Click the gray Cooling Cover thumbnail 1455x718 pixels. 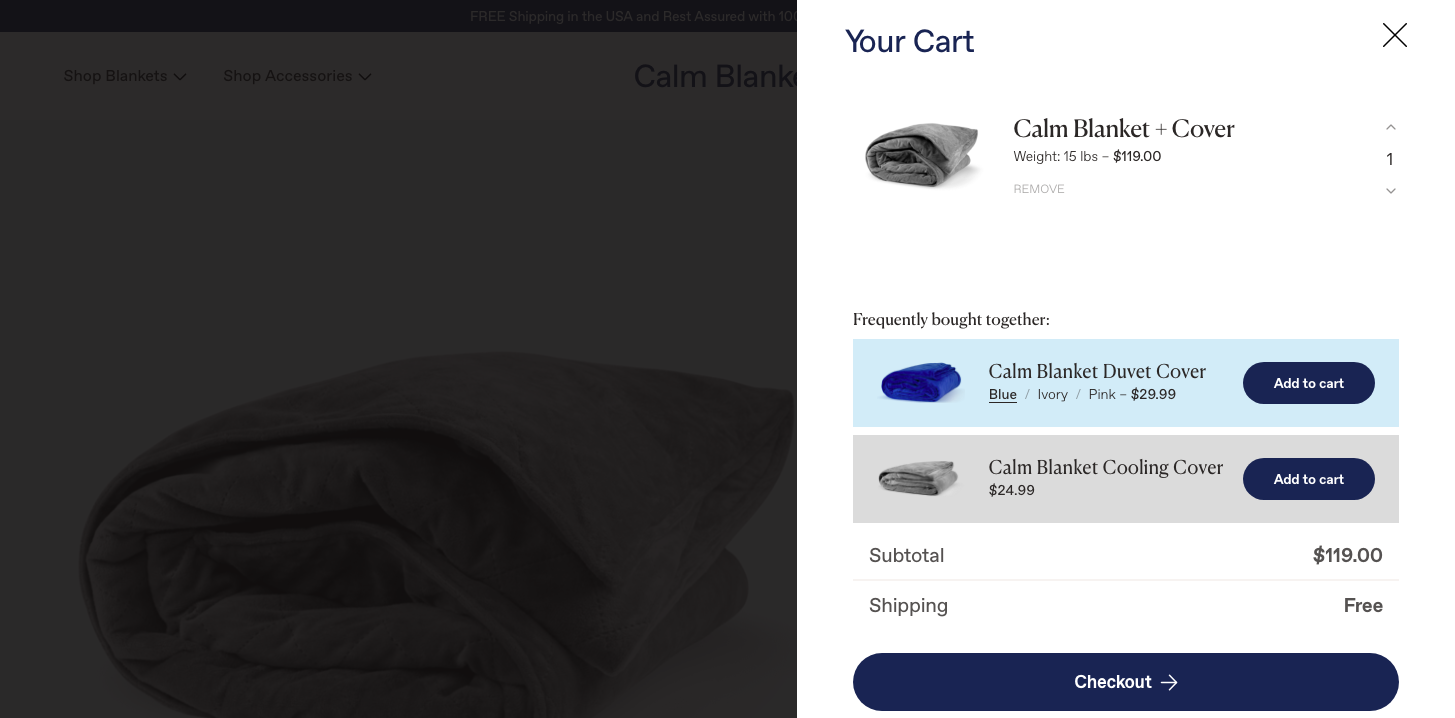pyautogui.click(x=918, y=478)
